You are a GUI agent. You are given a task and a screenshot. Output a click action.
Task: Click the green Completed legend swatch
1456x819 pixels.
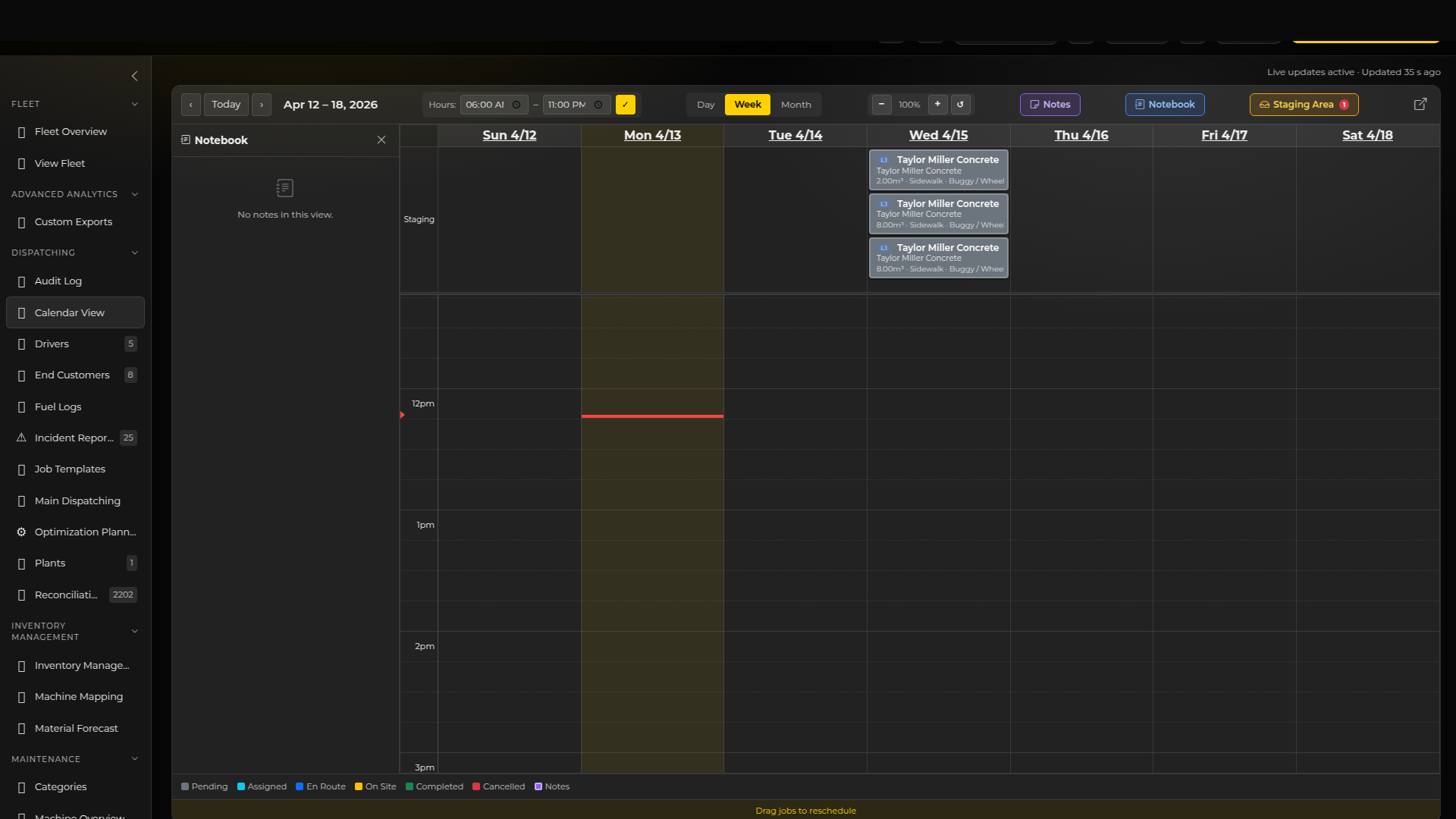[409, 786]
